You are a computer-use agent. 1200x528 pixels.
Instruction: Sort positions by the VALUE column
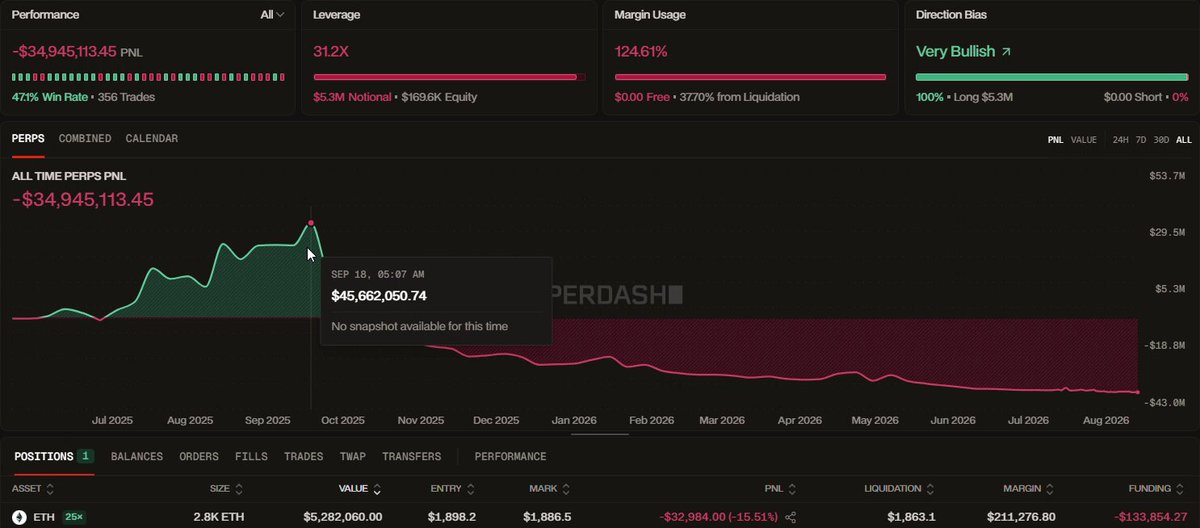coord(360,489)
